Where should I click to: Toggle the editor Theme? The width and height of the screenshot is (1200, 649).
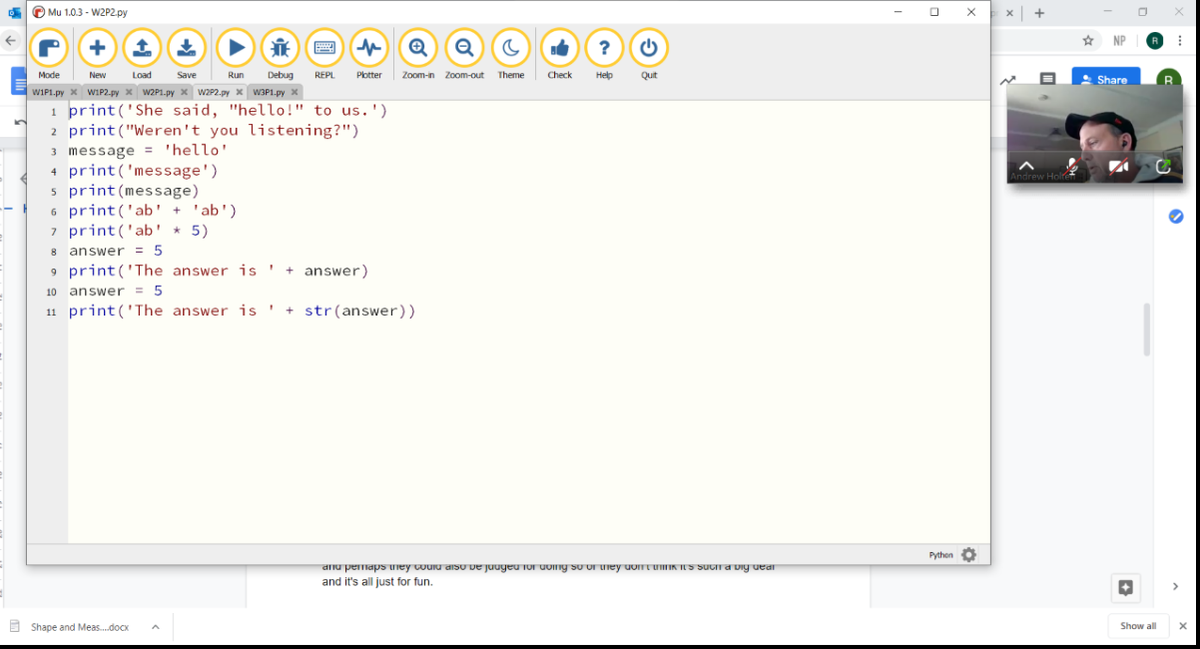pyautogui.click(x=511, y=48)
